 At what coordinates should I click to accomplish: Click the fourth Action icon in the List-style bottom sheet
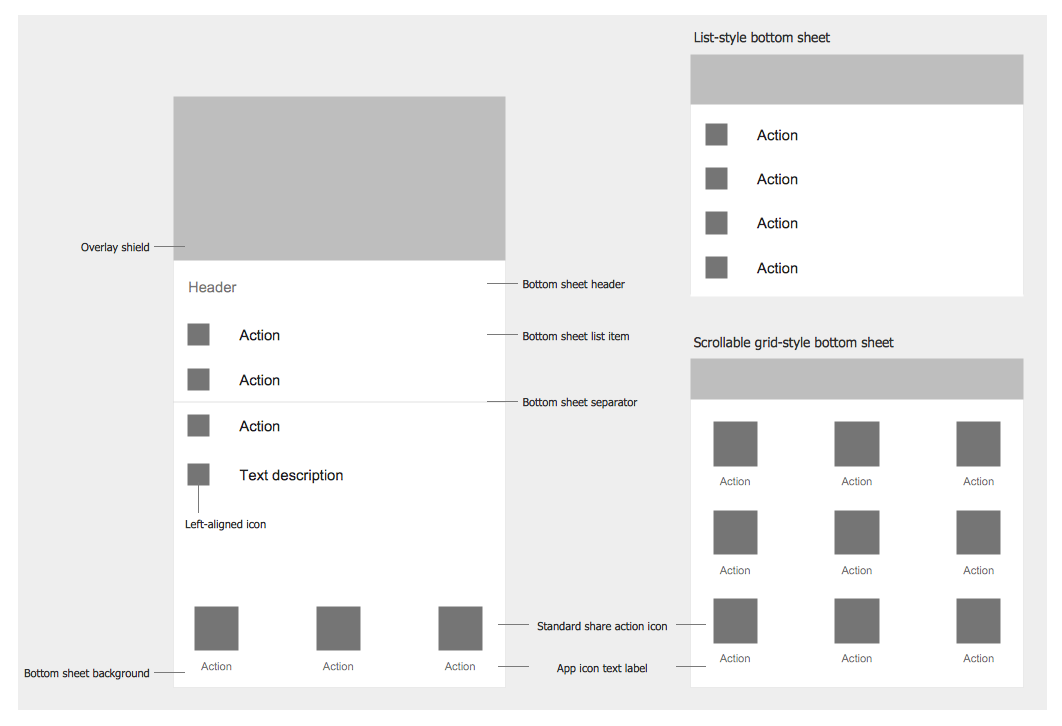(x=716, y=268)
